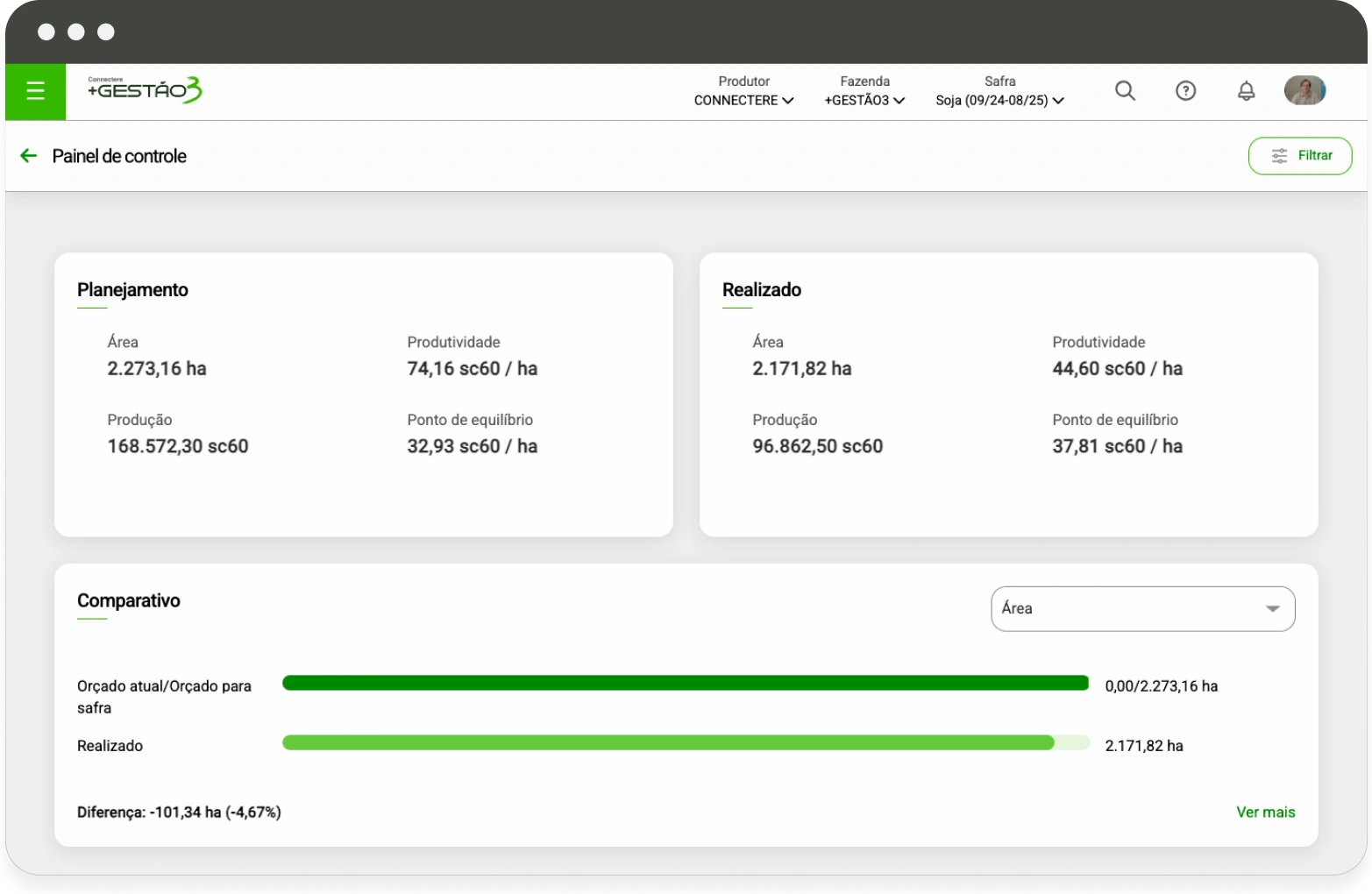Open search via the magnifying glass icon
The image size is (1372, 894).
[1125, 91]
